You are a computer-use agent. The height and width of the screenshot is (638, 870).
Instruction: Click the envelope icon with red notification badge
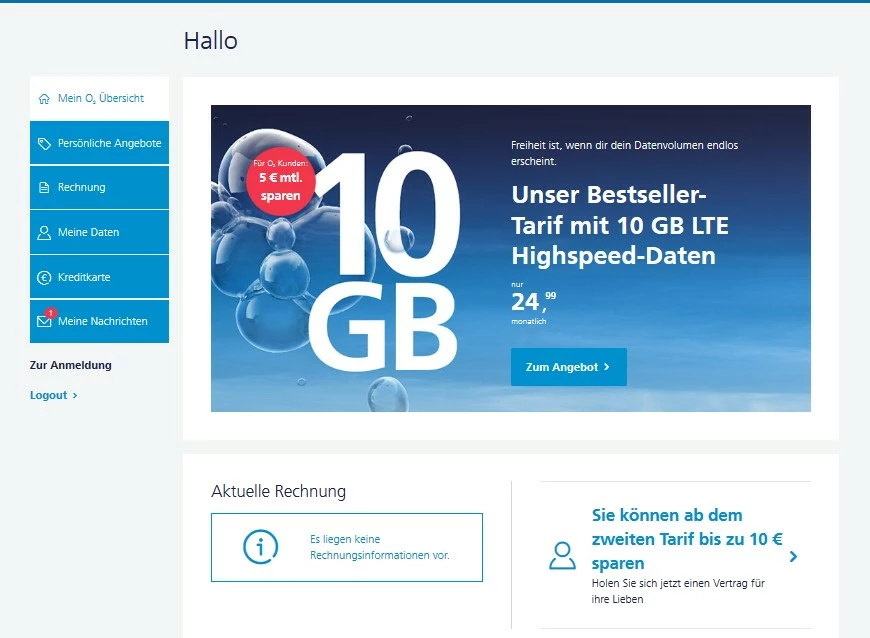tap(45, 318)
